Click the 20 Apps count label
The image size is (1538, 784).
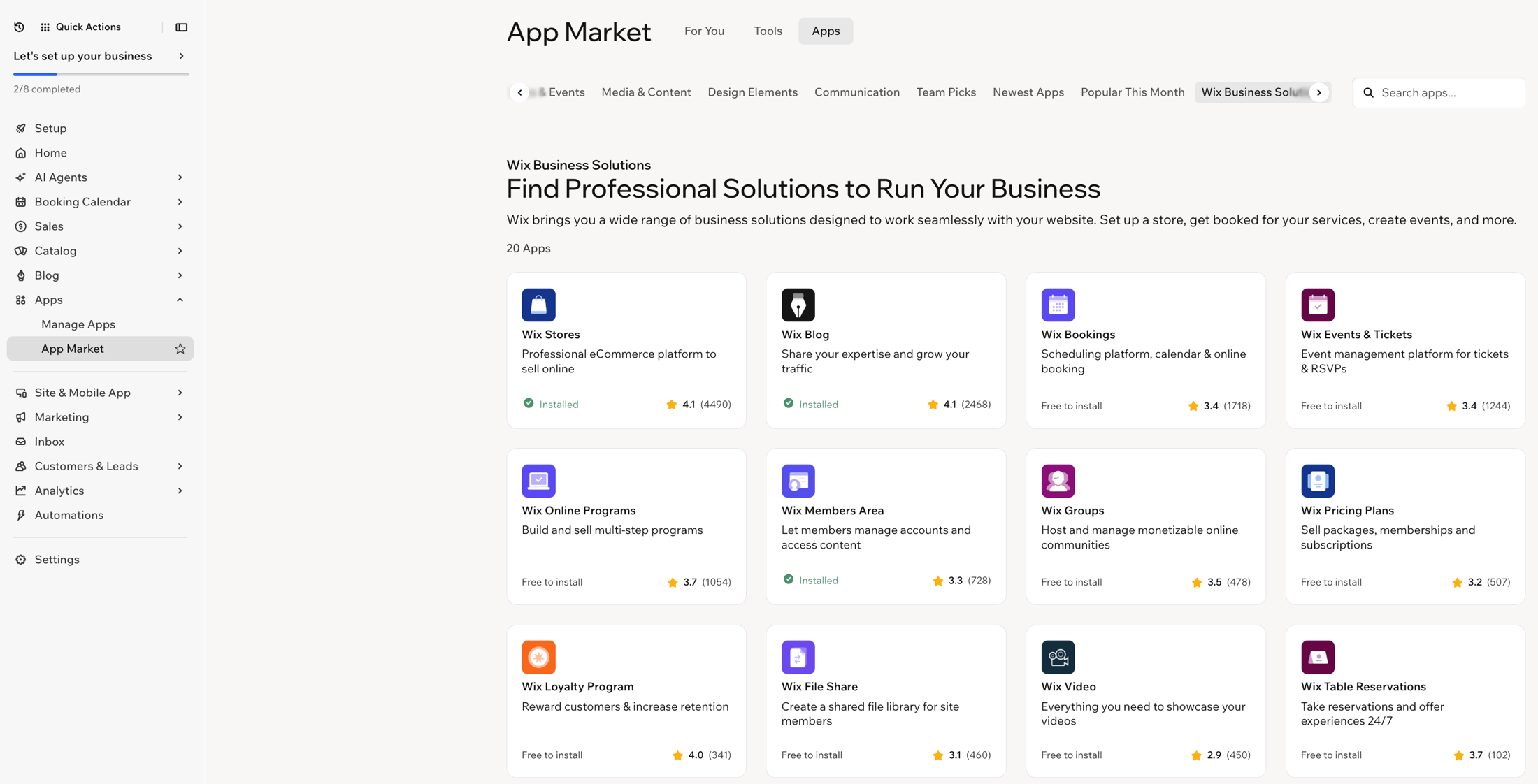tap(528, 248)
